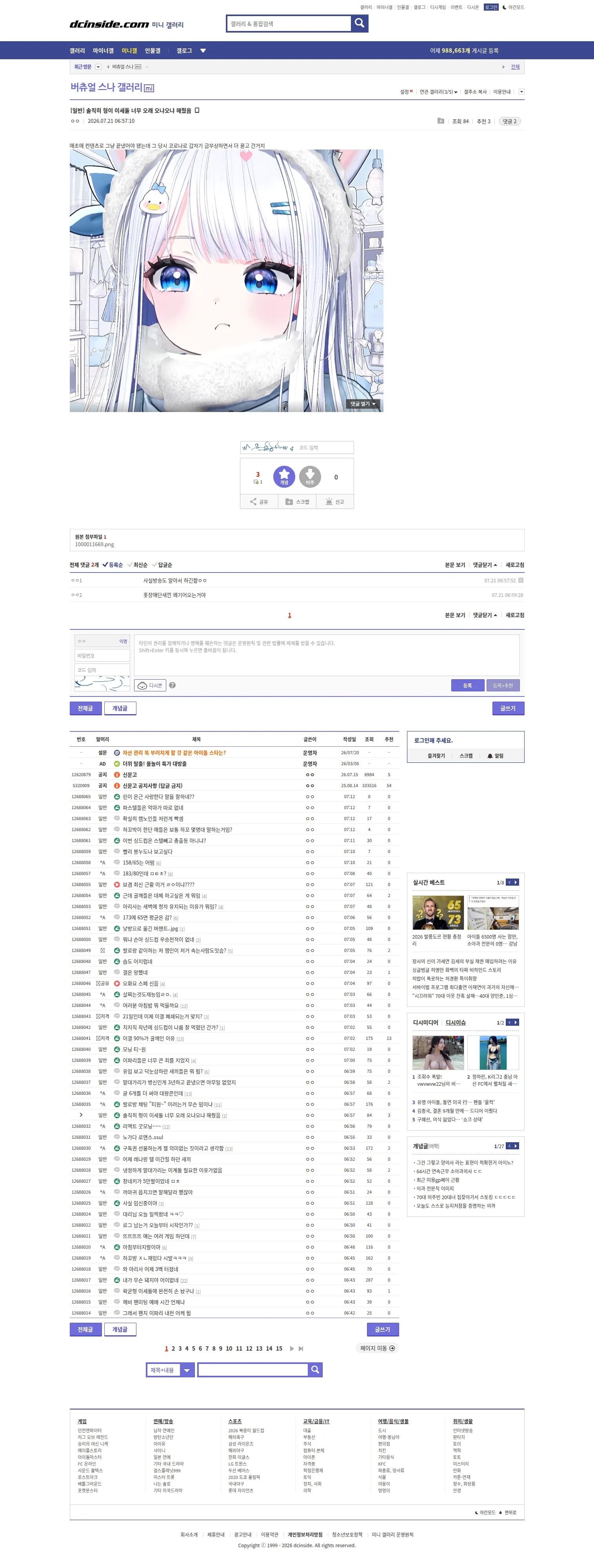Click the lower 새로고침 comments refresh link
The image size is (594, 1568).
pyautogui.click(x=515, y=615)
